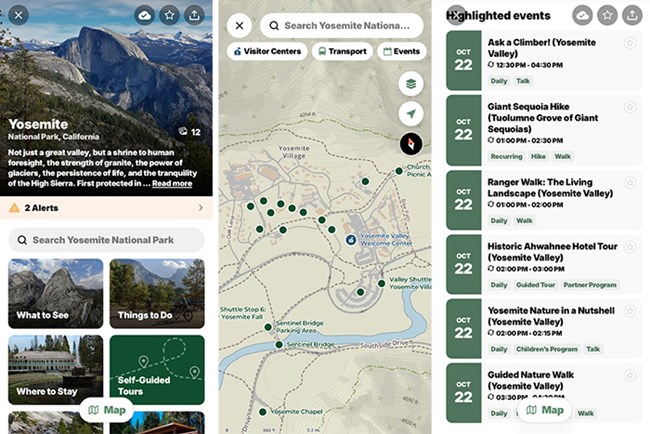Select the Church Bowl Picnic Area pin
This screenshot has width=650, height=434.
pyautogui.click(x=399, y=170)
